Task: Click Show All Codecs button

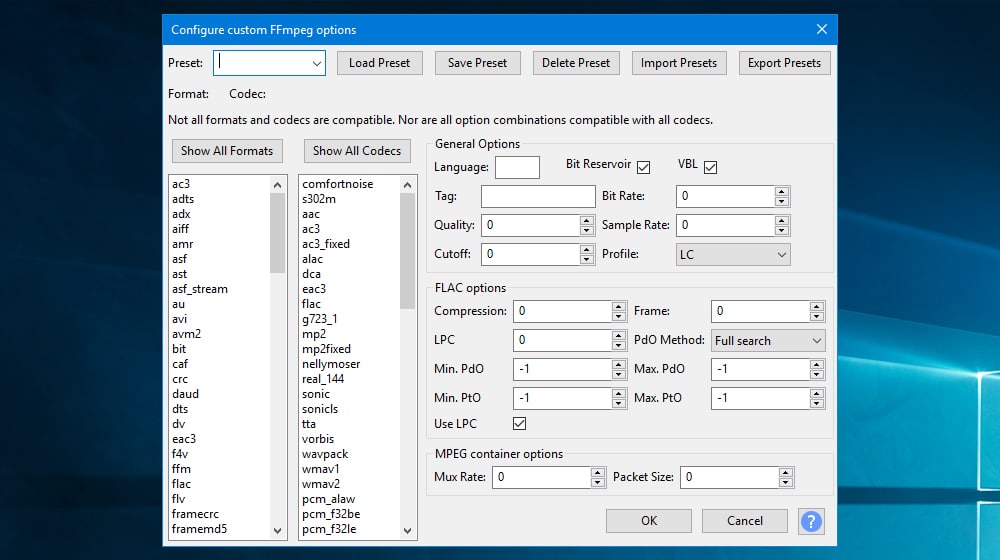Action: pyautogui.click(x=357, y=151)
